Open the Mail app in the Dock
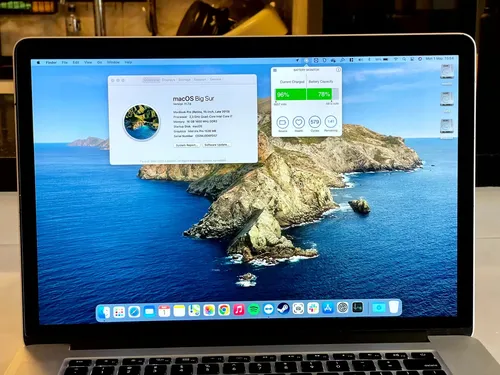This screenshot has height=375, width=500. click(149, 312)
